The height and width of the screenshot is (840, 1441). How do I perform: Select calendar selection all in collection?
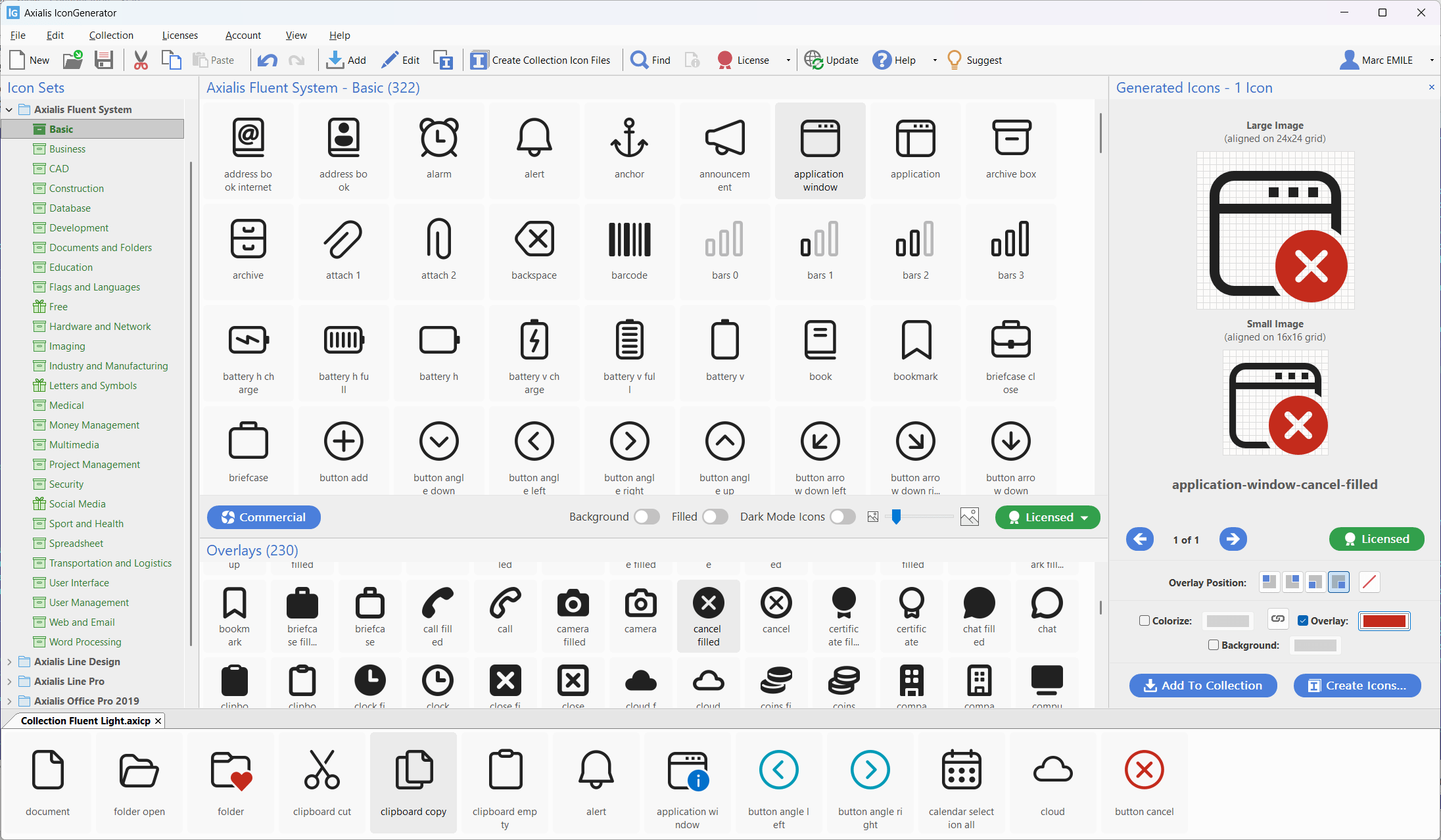click(x=962, y=783)
